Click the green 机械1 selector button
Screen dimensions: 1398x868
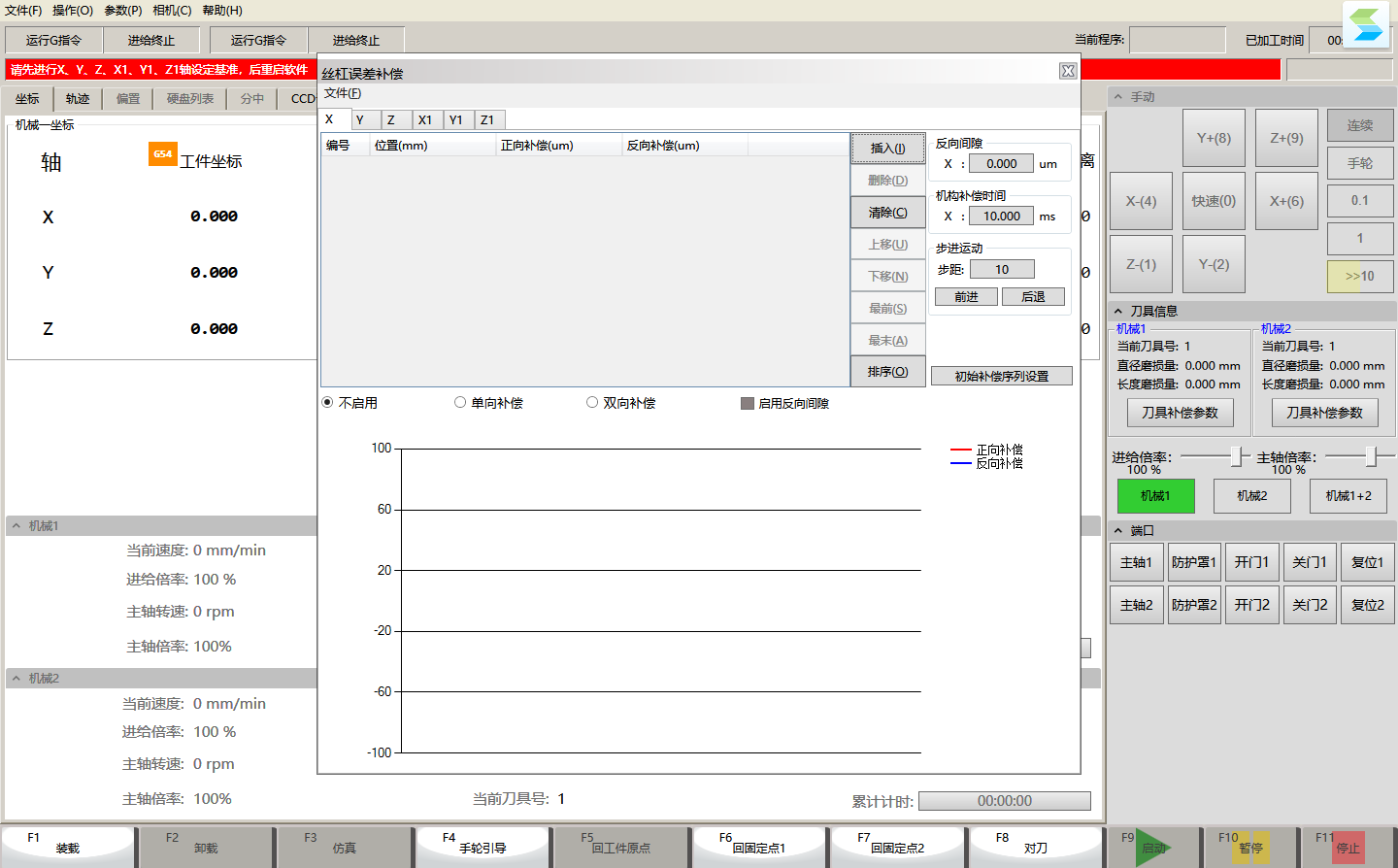pyautogui.click(x=1155, y=496)
